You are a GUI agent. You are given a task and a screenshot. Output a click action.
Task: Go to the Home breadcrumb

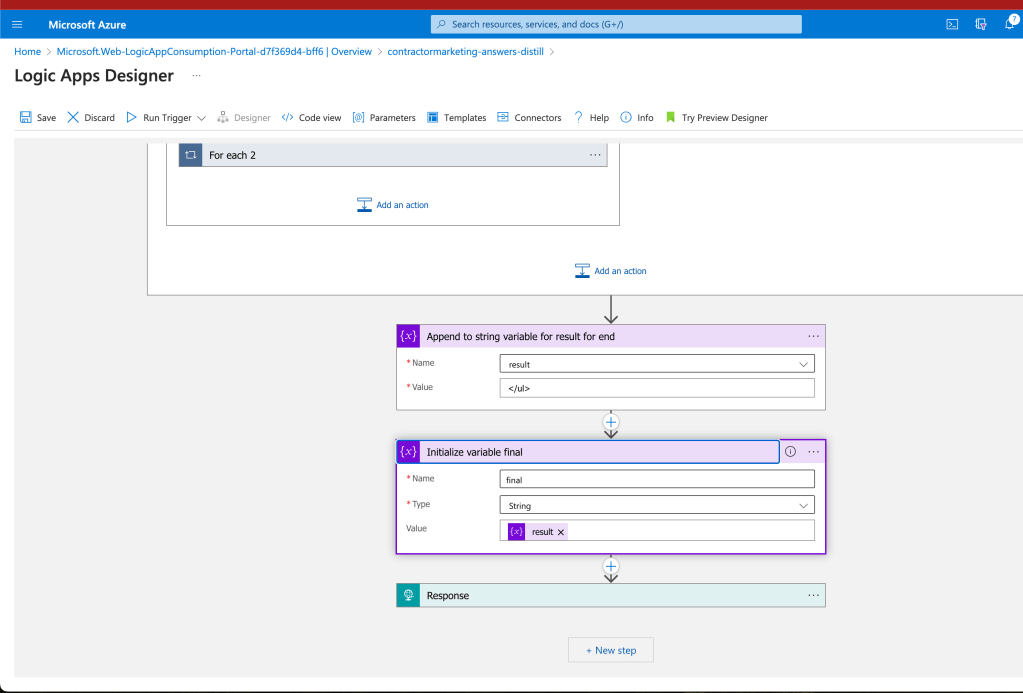tap(27, 52)
